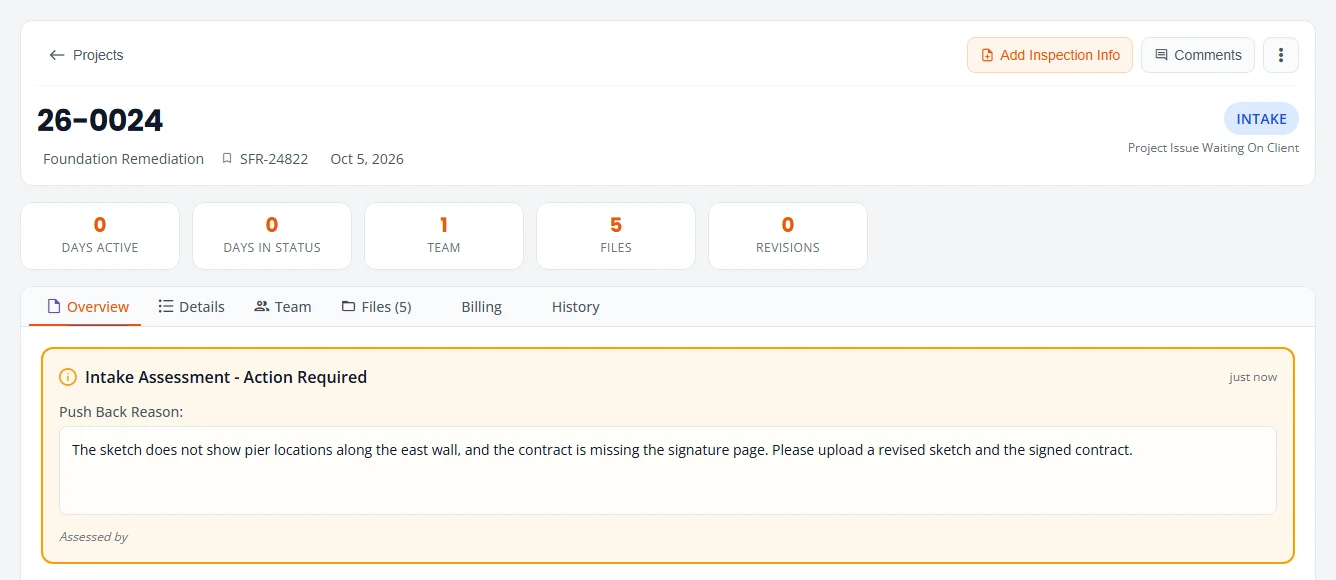Click the info icon in Intake Assessment alert

pos(68,377)
